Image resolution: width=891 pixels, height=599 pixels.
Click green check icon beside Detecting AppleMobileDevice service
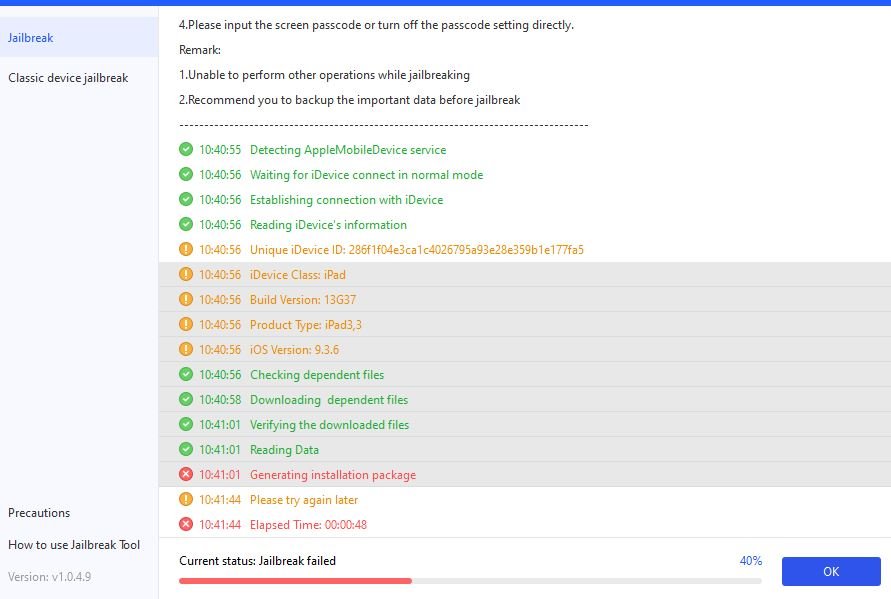click(186, 150)
